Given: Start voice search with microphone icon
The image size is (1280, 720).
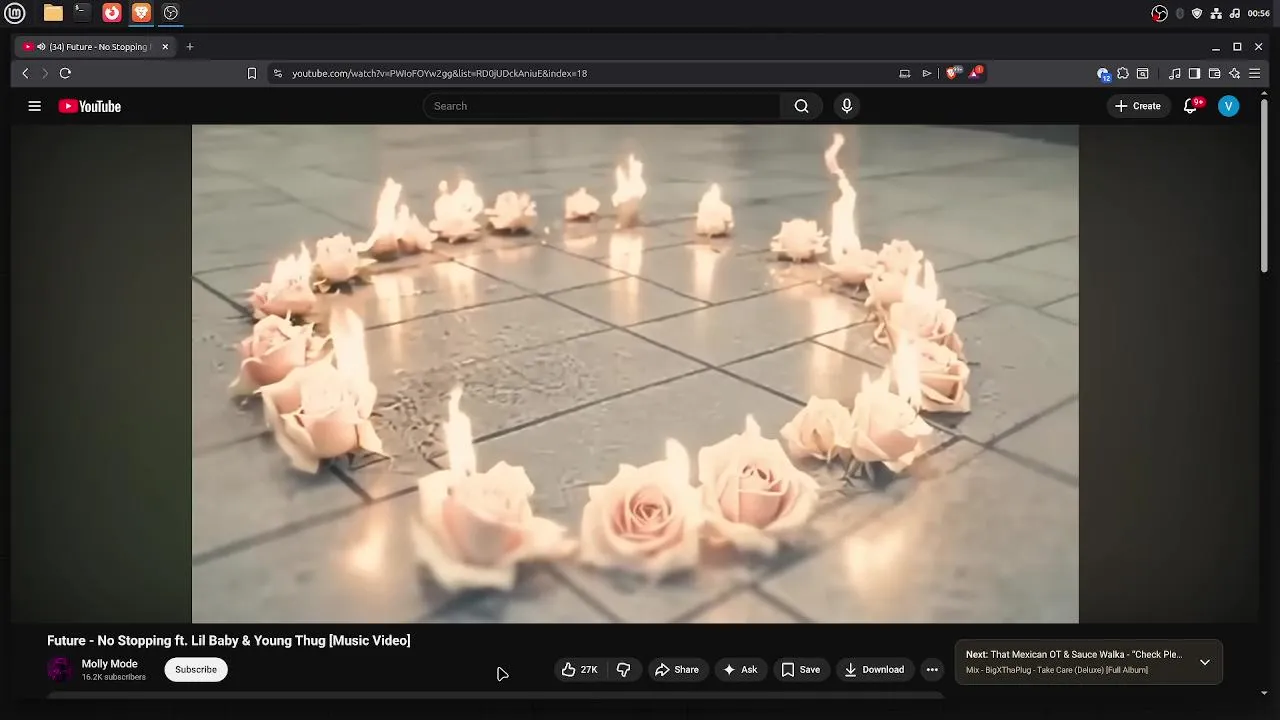Looking at the screenshot, I should 847,106.
